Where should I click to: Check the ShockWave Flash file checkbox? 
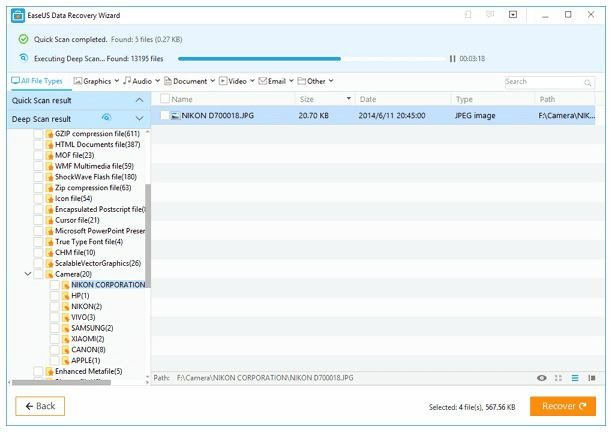[x=38, y=177]
